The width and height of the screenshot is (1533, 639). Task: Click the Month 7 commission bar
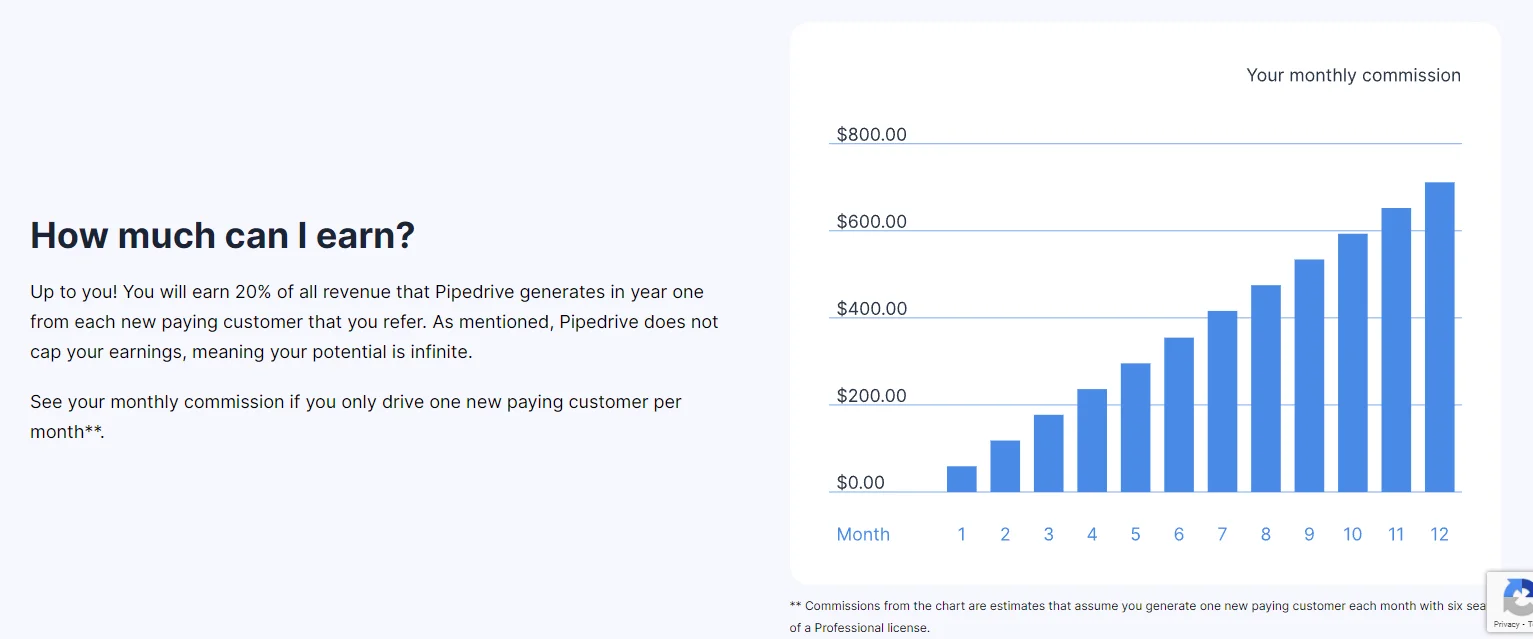[x=1222, y=401]
